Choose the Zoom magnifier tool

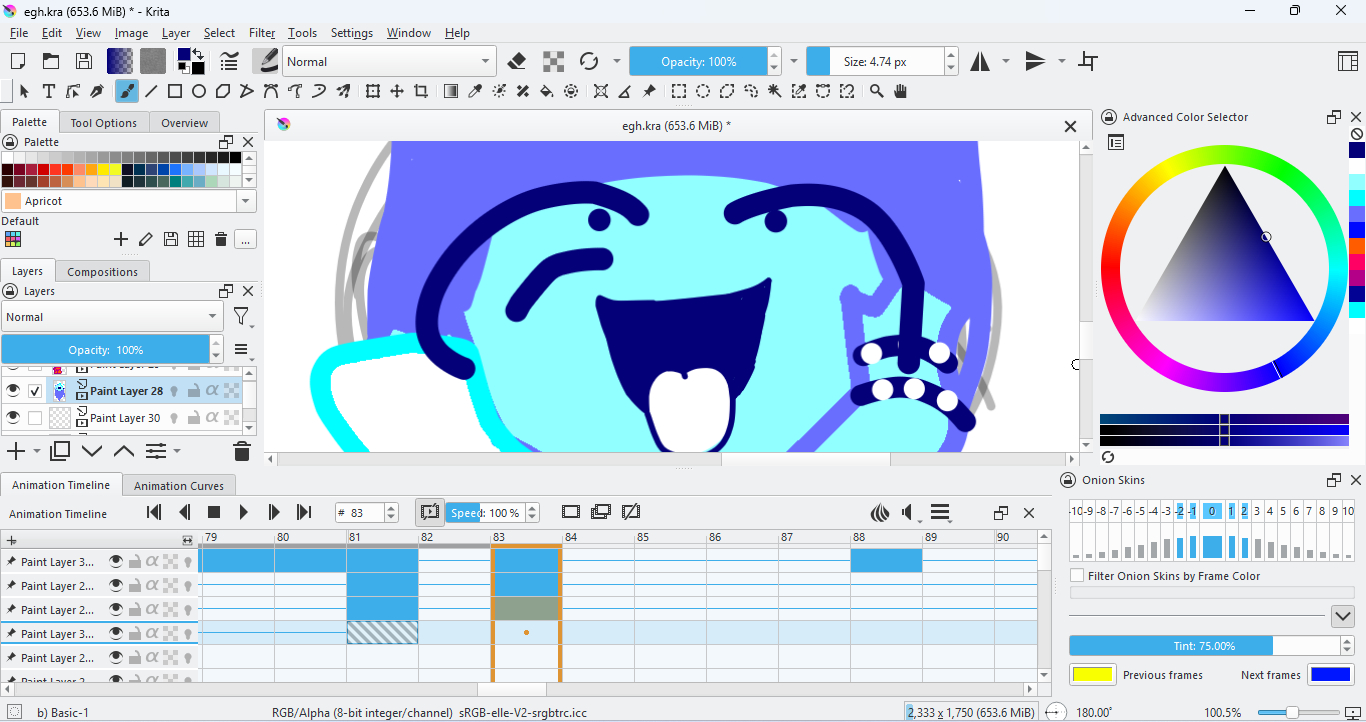876,91
